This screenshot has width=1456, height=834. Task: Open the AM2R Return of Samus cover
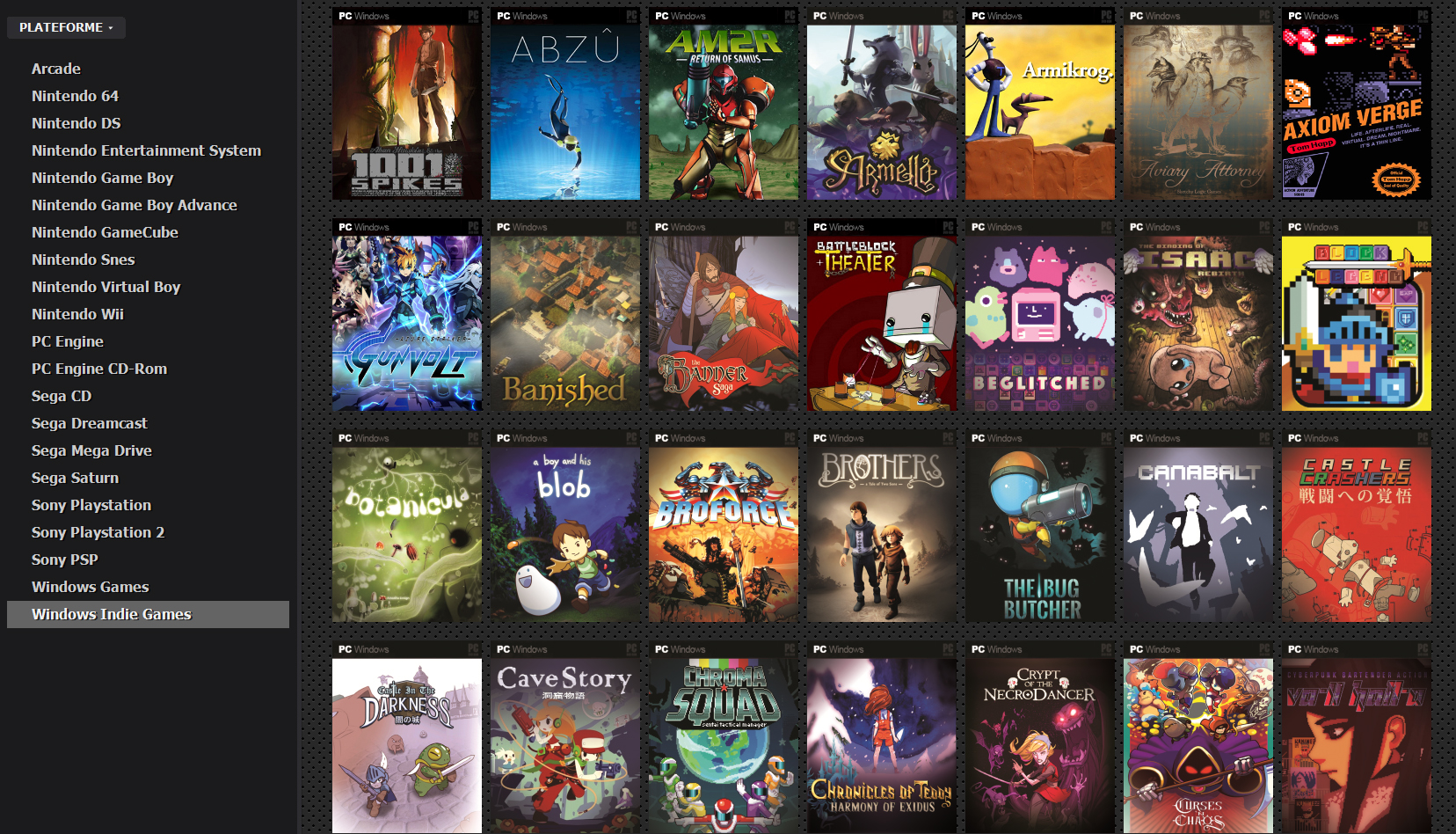tap(724, 104)
